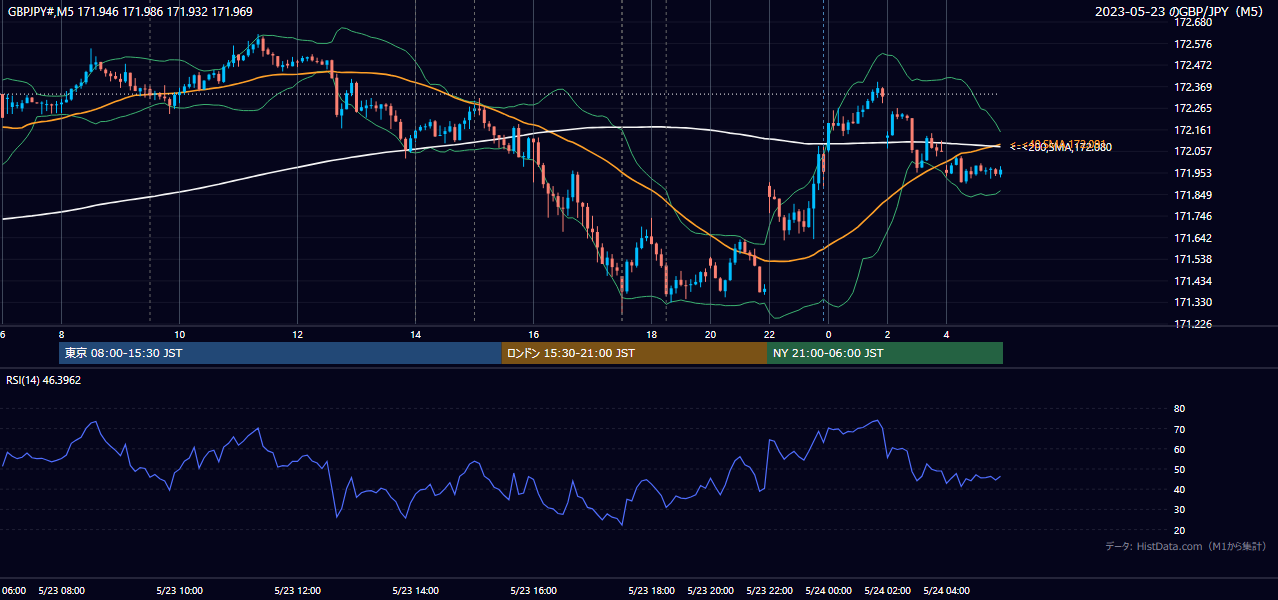Click the RSI axis level 60
1278x600 pixels.
click(1180, 449)
